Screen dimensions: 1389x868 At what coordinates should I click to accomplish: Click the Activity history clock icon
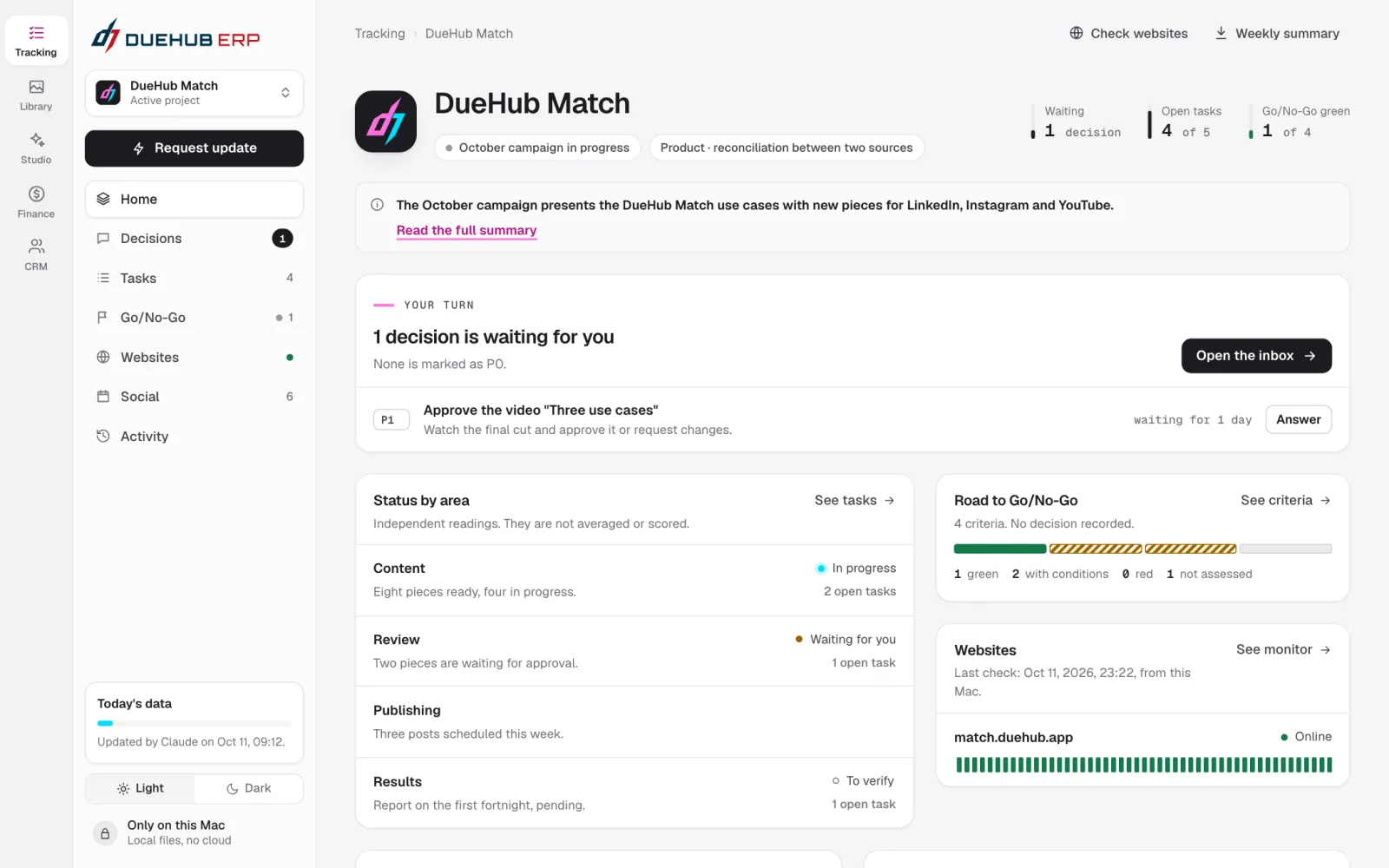103,437
